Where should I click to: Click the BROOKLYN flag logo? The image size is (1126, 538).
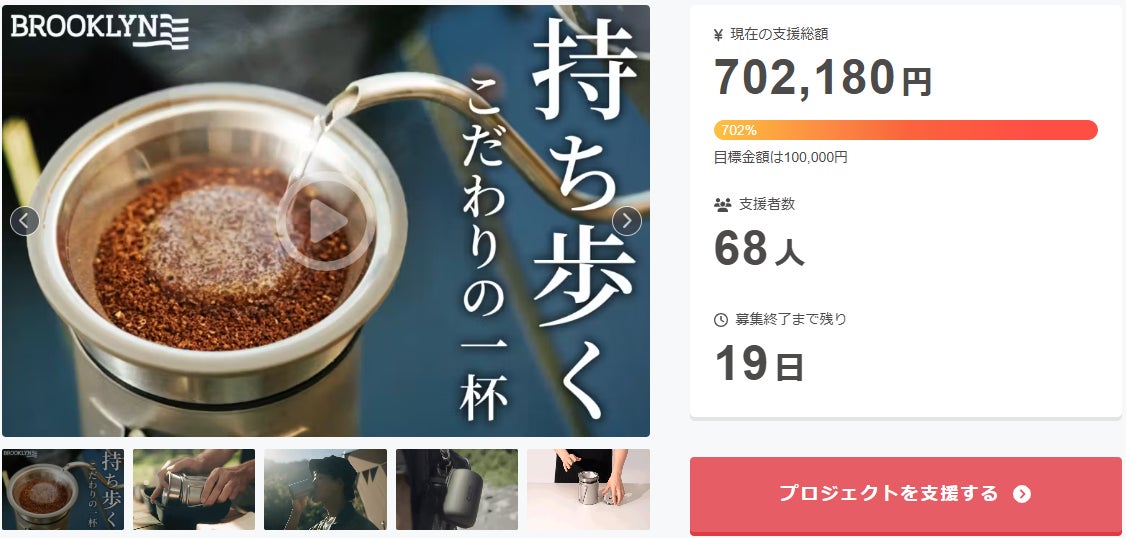(x=100, y=30)
